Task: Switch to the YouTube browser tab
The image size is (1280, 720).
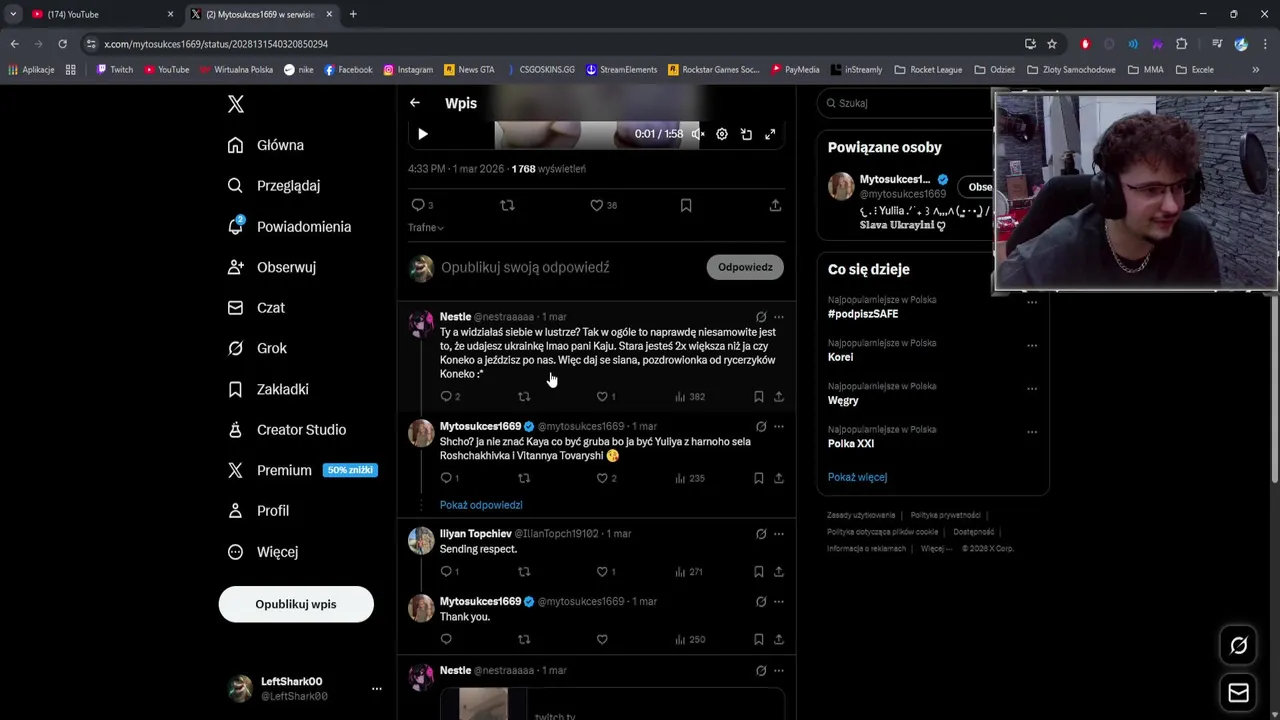Action: click(x=100, y=14)
